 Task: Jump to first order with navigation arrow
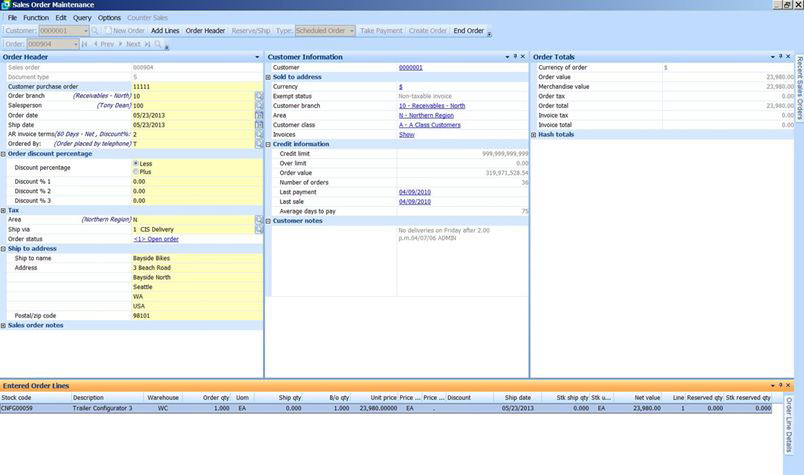[84, 44]
